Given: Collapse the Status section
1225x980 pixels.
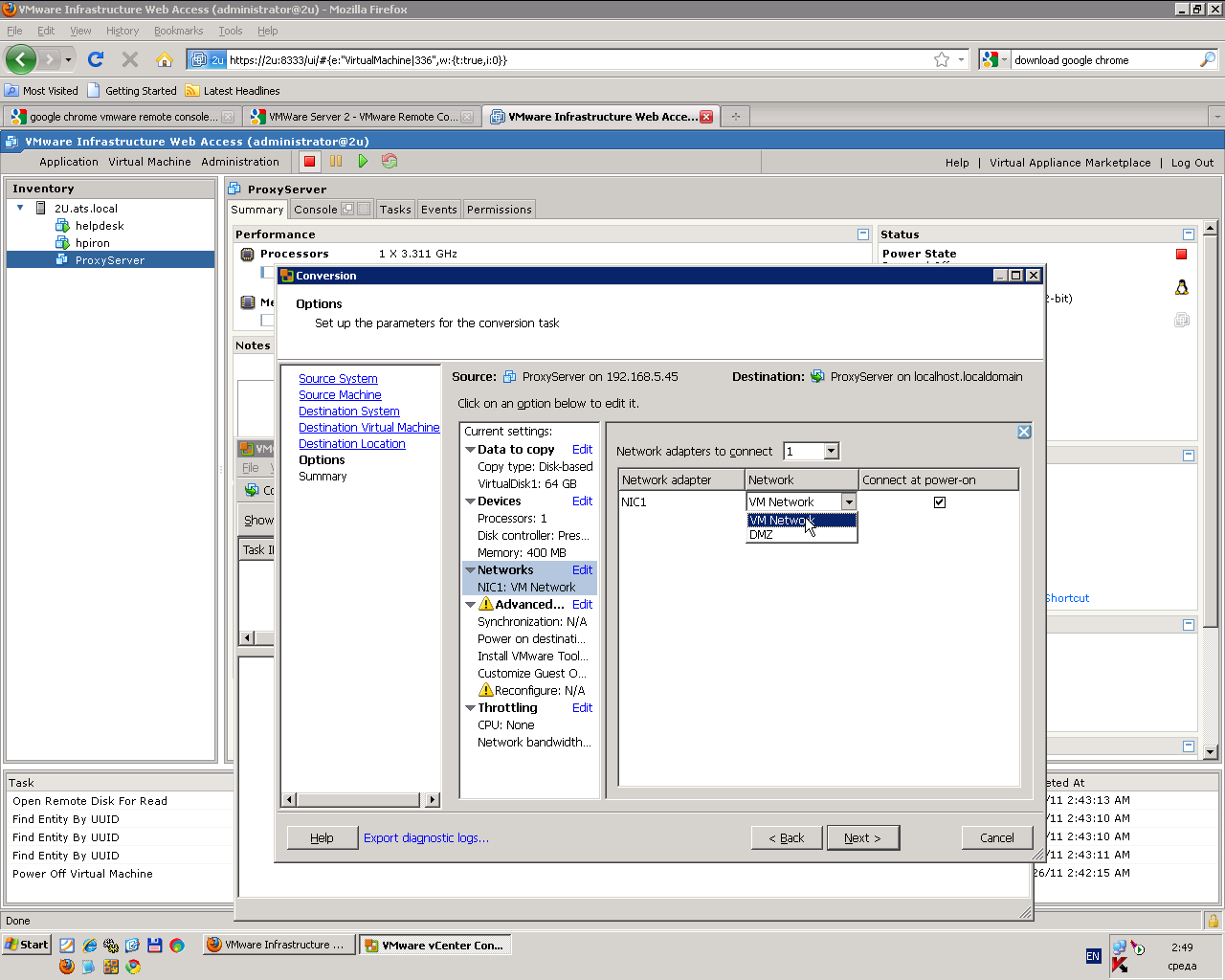Looking at the screenshot, I should coord(1189,234).
